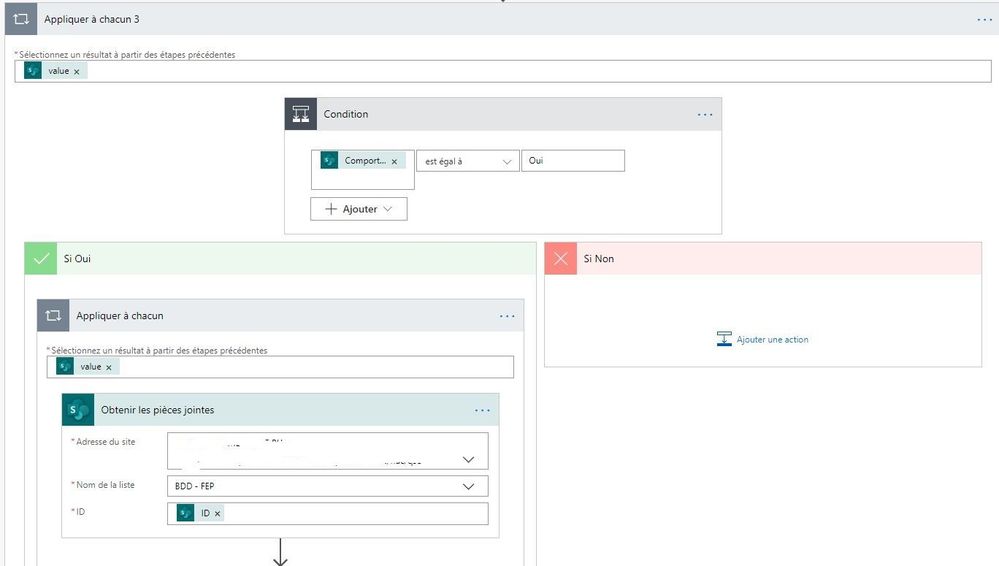Expand the Ajouter chevron in the Condition
The width and height of the screenshot is (999, 566).
[387, 209]
